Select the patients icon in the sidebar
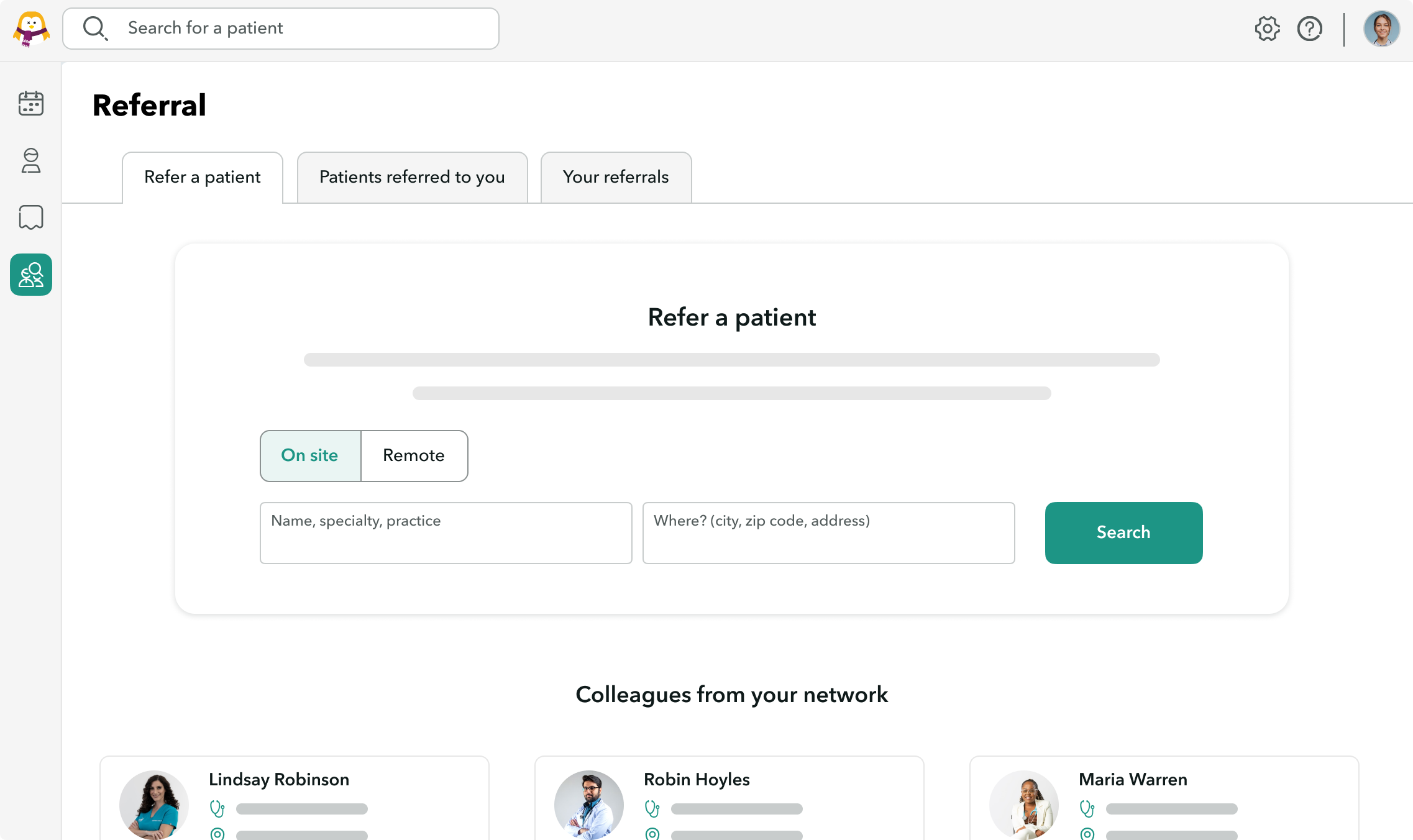Viewport: 1413px width, 840px height. tap(30, 162)
